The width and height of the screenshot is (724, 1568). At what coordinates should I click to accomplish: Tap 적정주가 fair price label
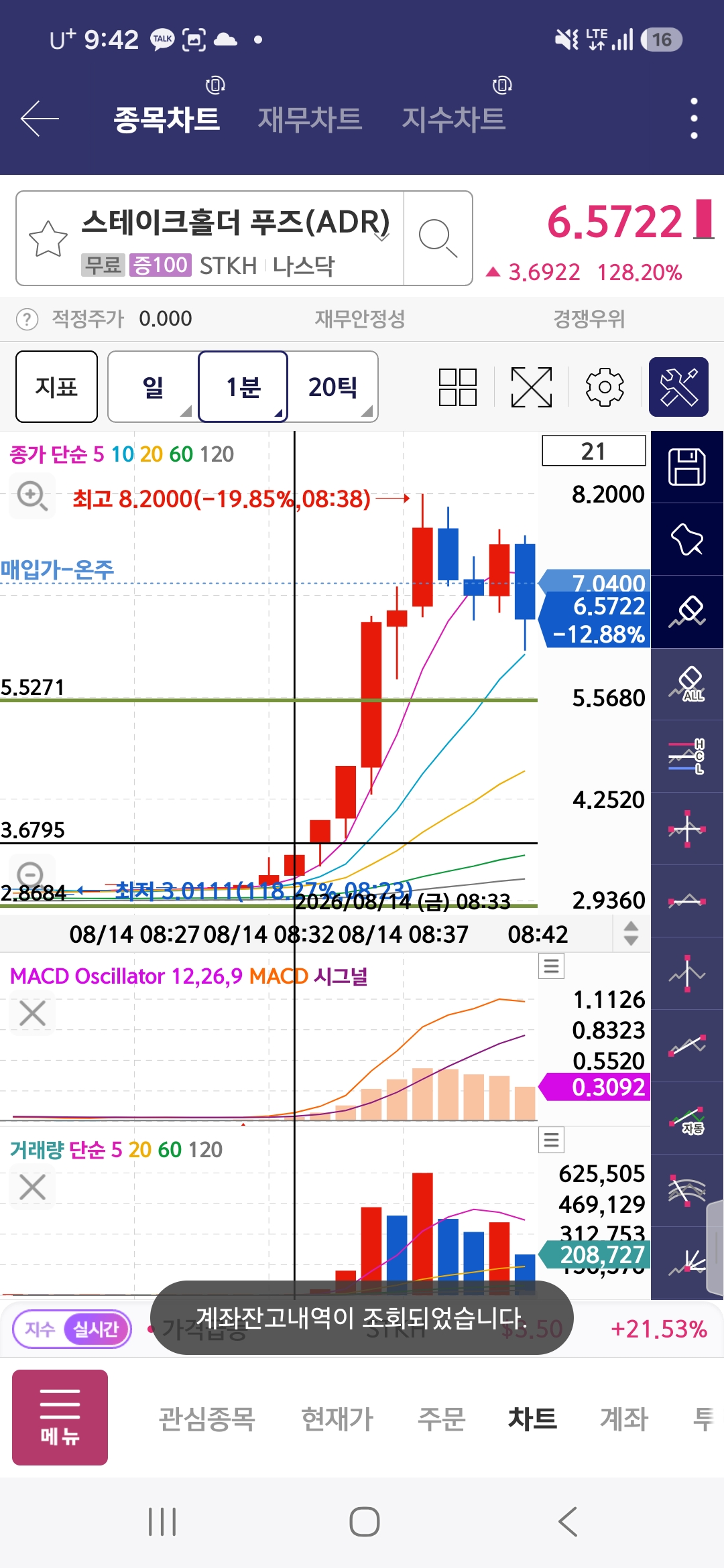(x=88, y=319)
